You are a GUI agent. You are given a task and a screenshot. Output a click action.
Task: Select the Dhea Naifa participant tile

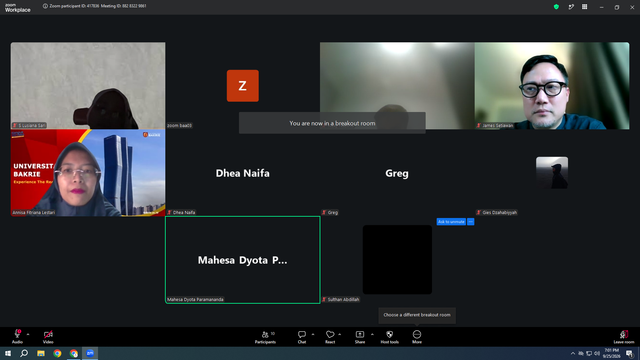pyautogui.click(x=242, y=173)
